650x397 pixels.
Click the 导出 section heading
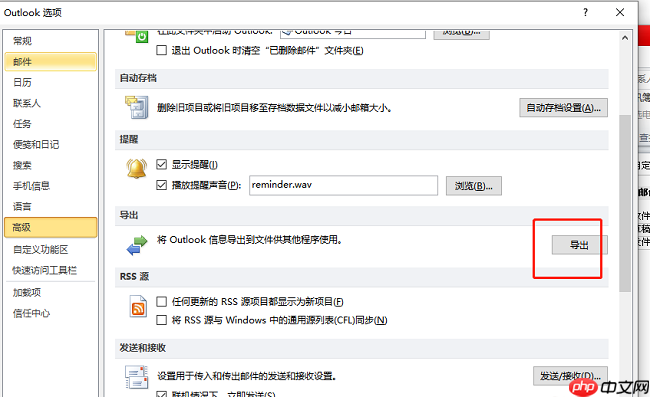[129, 215]
